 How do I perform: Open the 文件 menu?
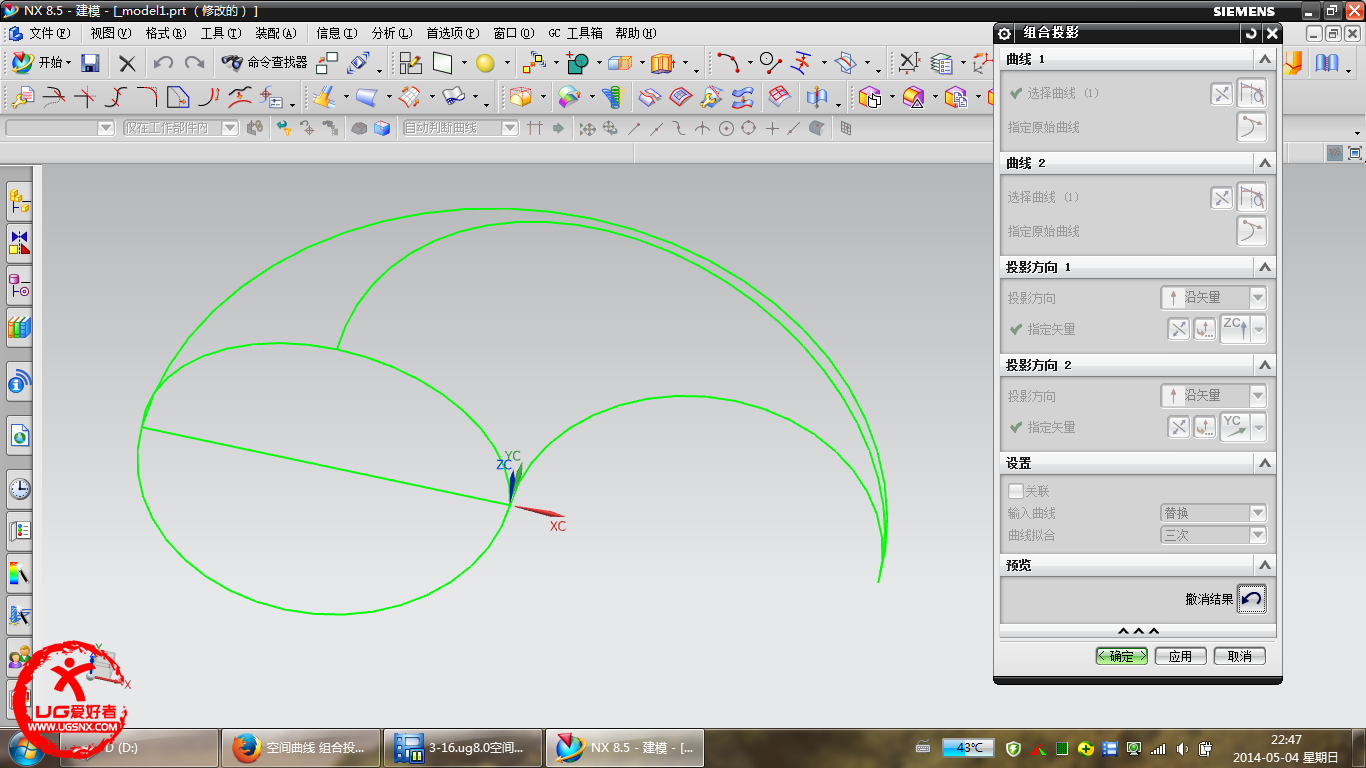point(49,33)
